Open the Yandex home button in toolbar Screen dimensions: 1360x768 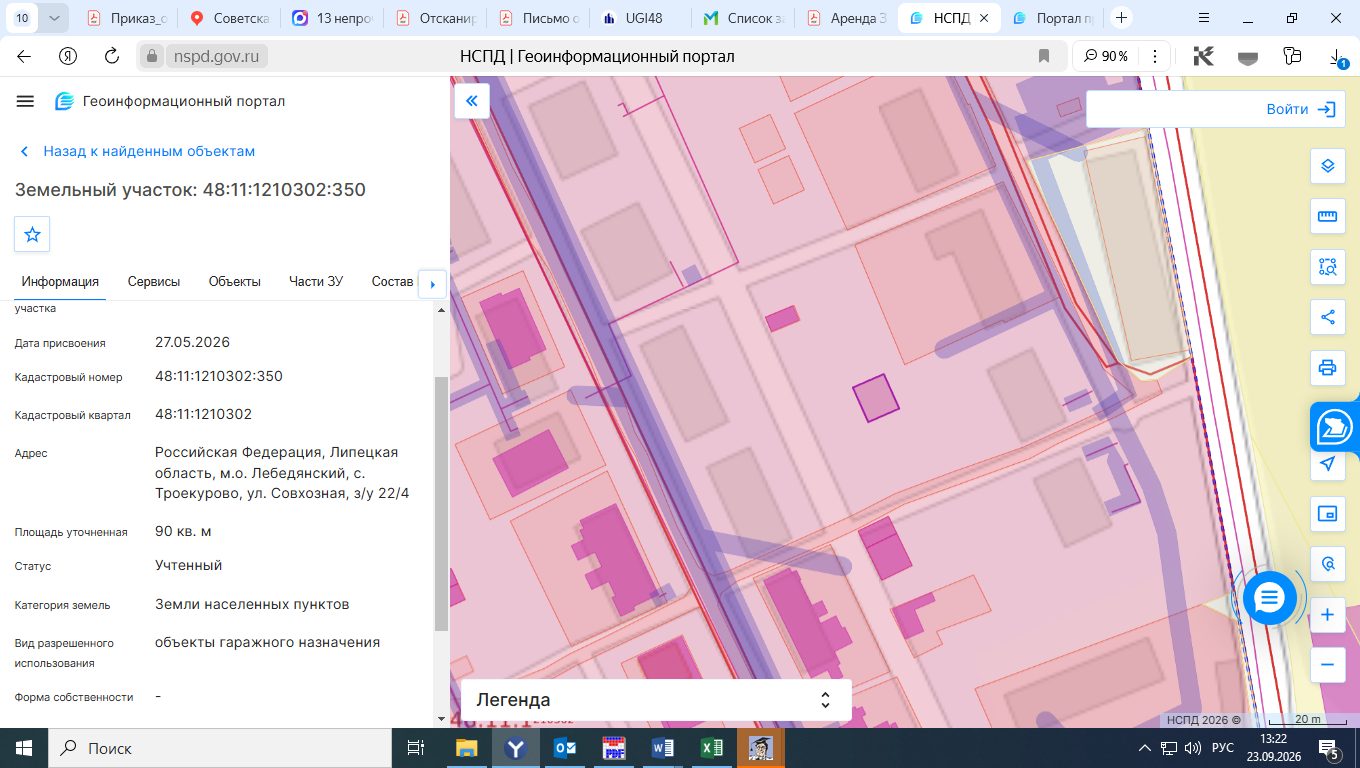(x=68, y=56)
